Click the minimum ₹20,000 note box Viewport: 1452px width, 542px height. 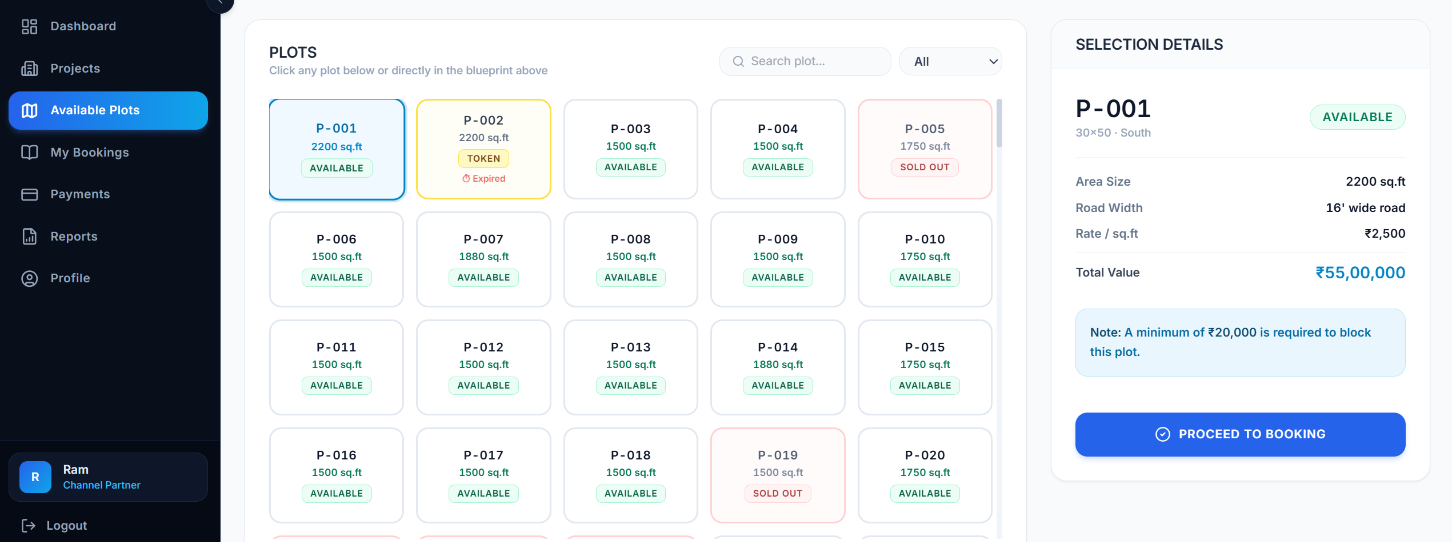[x=1240, y=342]
